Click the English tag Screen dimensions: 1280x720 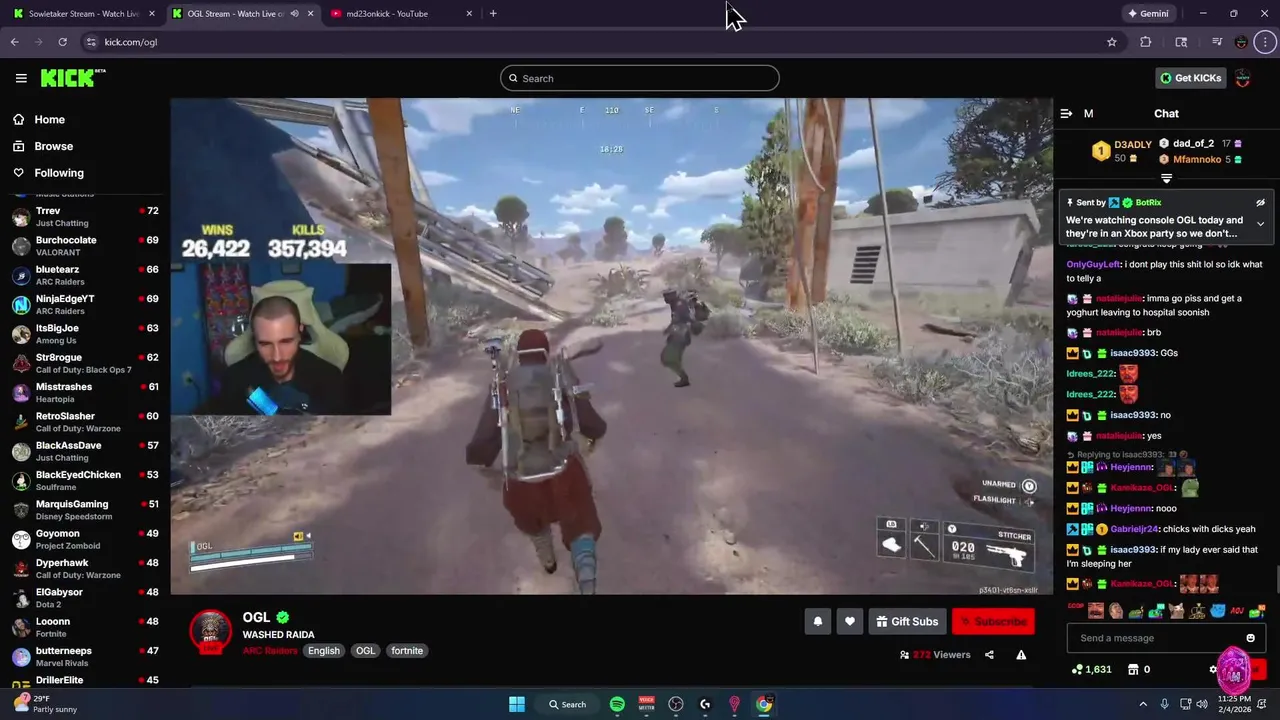324,651
